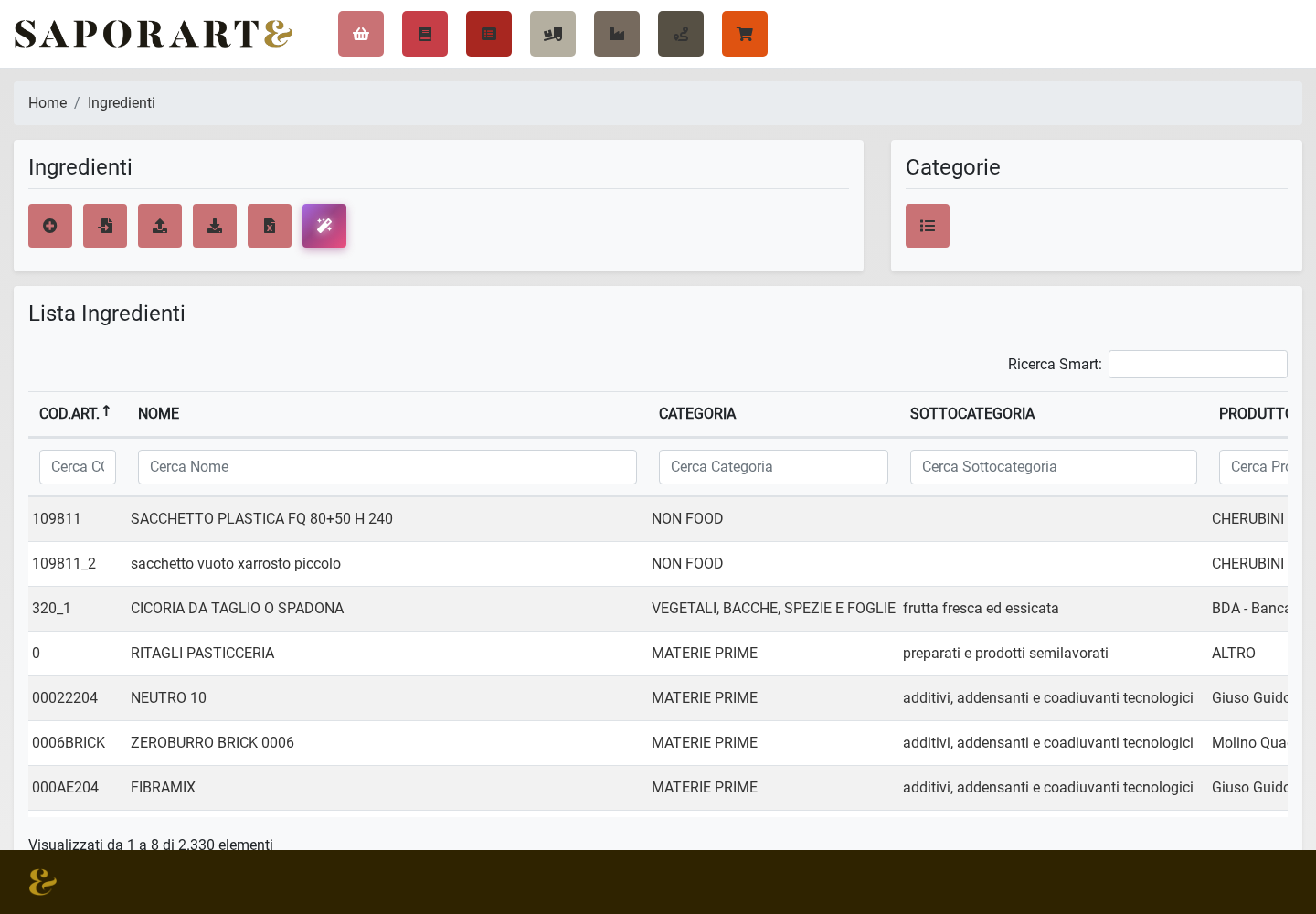1316x914 pixels.
Task: Open the orange shopping cart icon
Action: coord(745,34)
